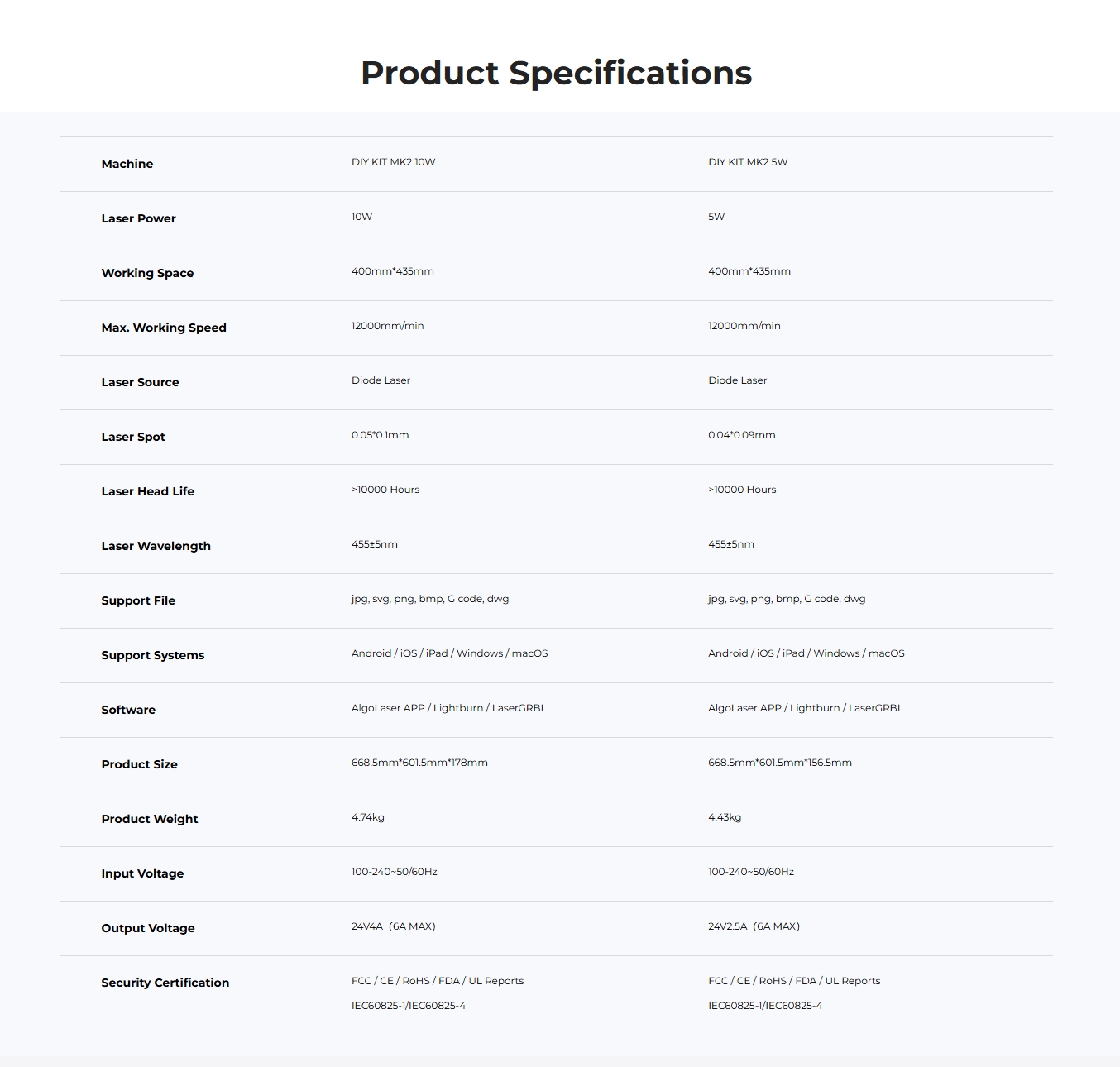Click the Laser Head Life label
The image size is (1120, 1067).
click(147, 491)
